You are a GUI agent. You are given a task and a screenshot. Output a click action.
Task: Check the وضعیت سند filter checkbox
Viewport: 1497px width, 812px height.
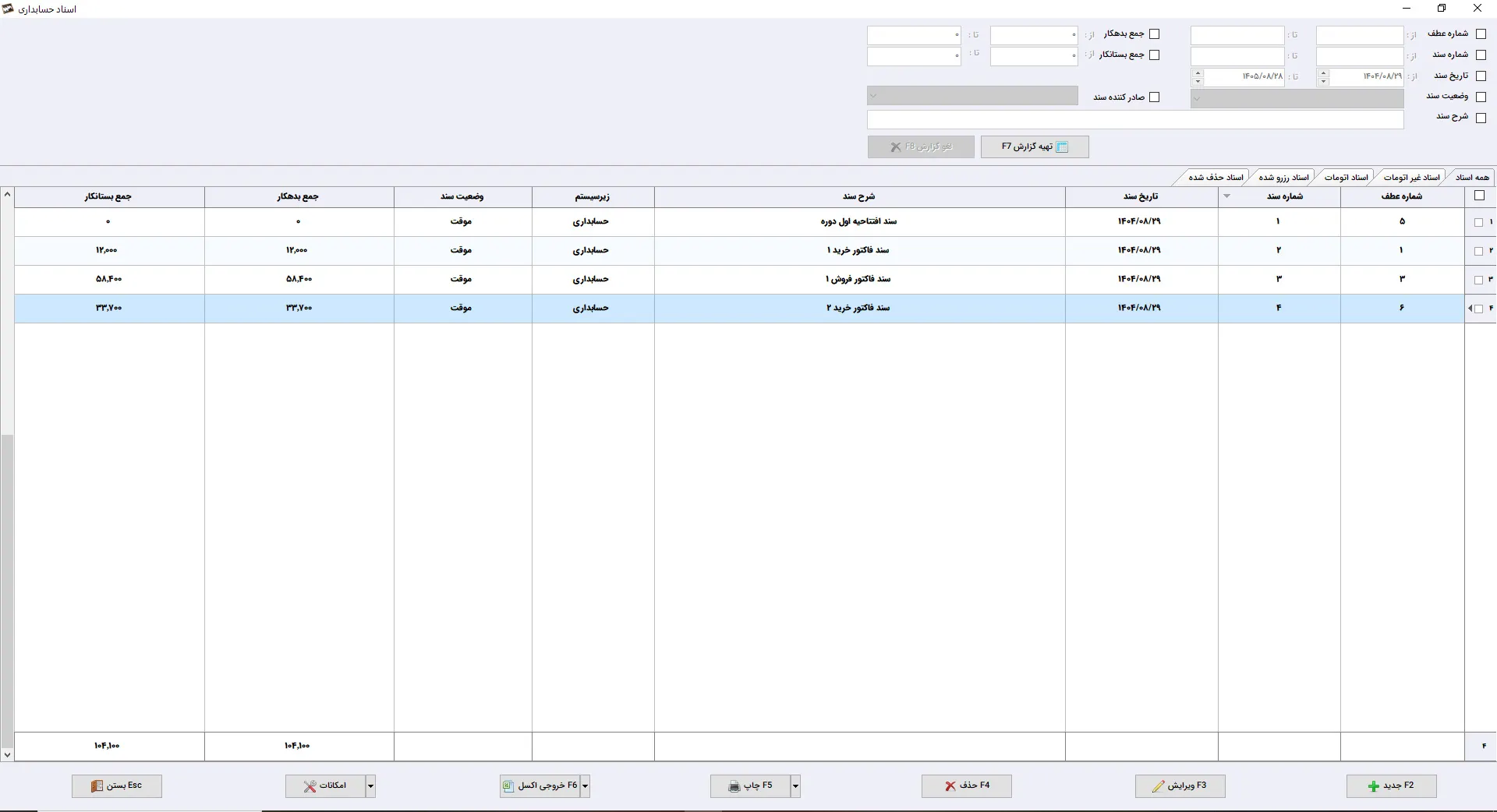point(1481,97)
